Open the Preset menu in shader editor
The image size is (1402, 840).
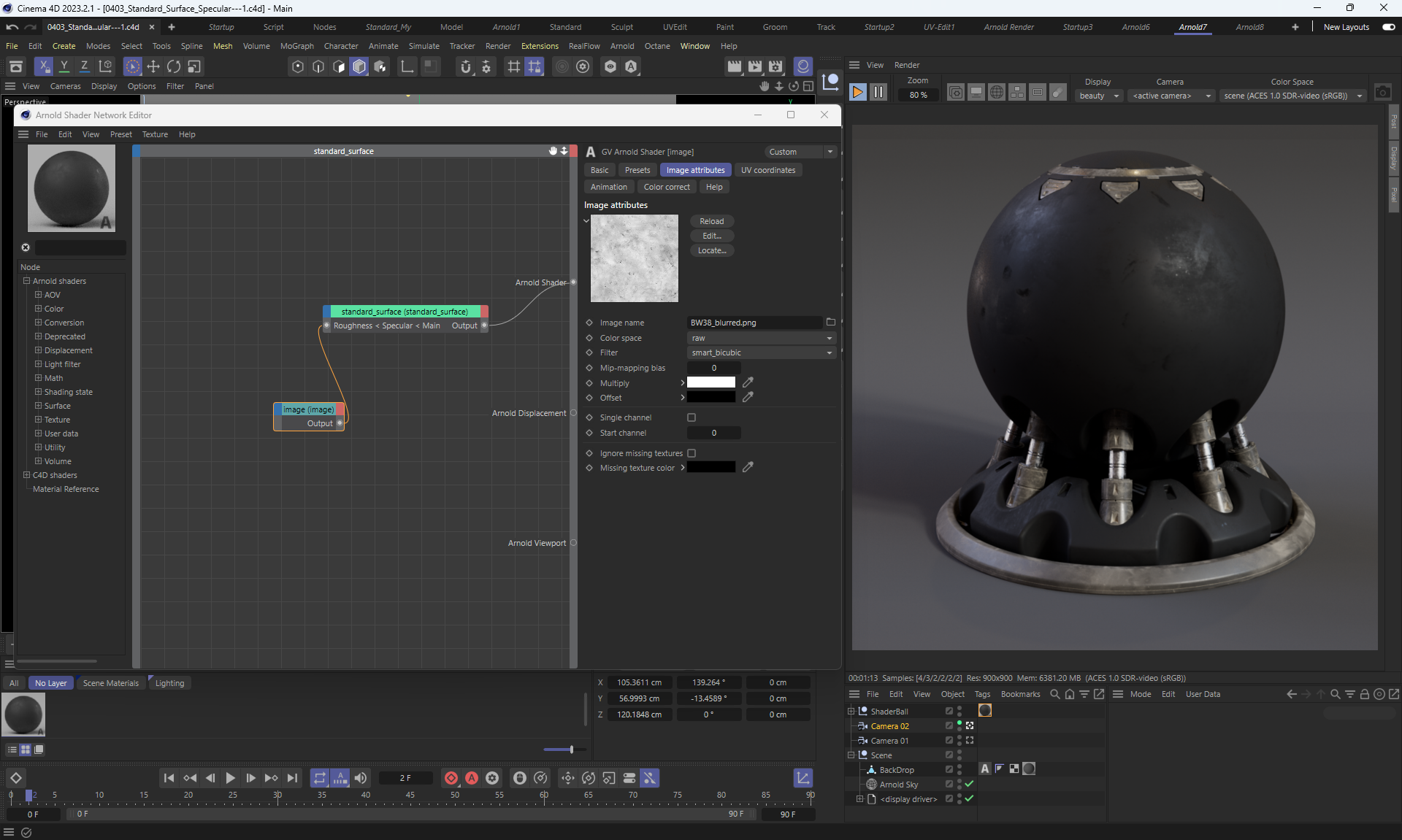120,134
